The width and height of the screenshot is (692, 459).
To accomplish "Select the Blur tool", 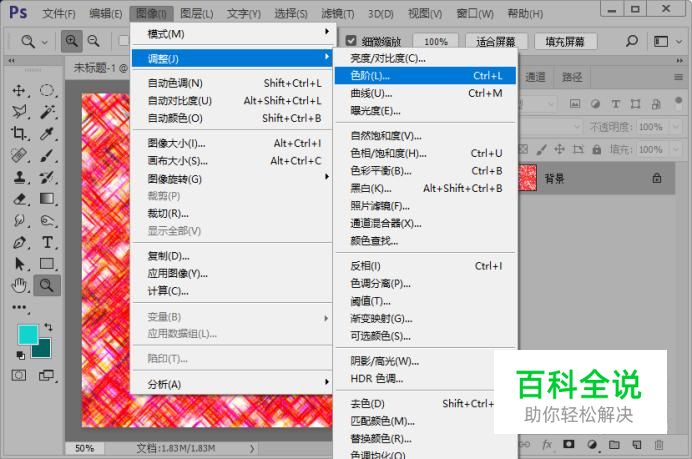I will tap(19, 220).
